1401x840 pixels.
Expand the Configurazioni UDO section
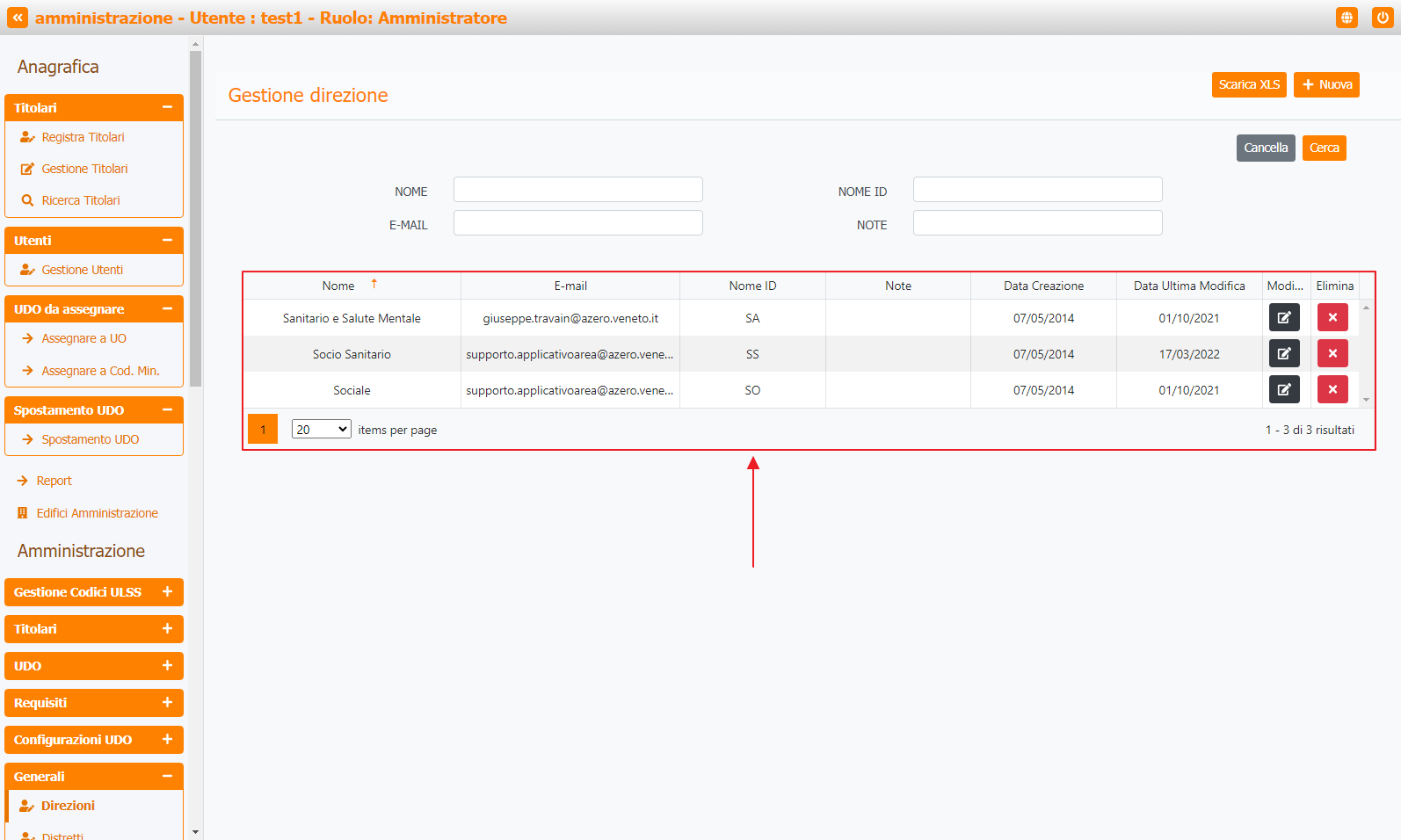point(167,740)
